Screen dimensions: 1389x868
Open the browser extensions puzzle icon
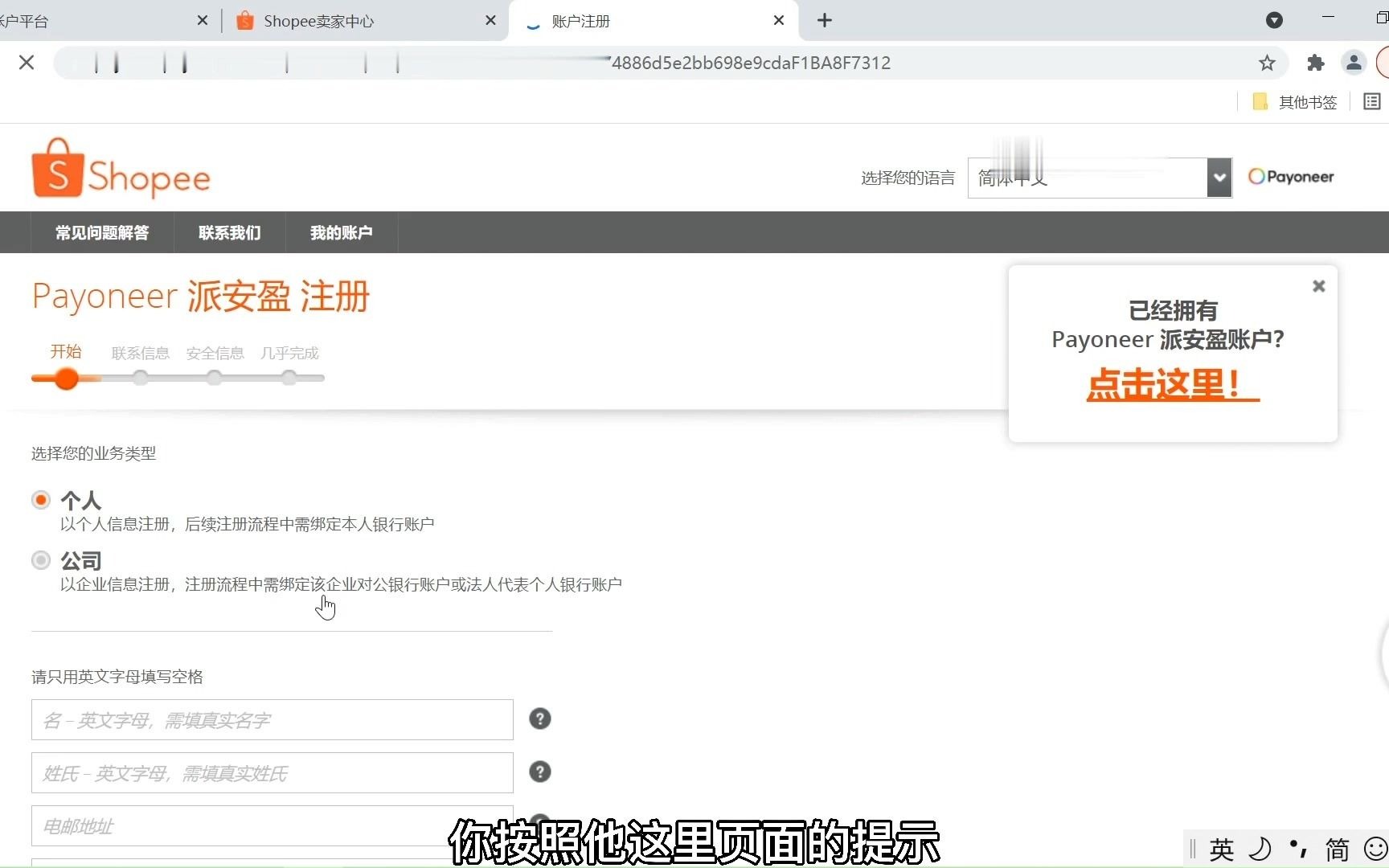click(1316, 63)
